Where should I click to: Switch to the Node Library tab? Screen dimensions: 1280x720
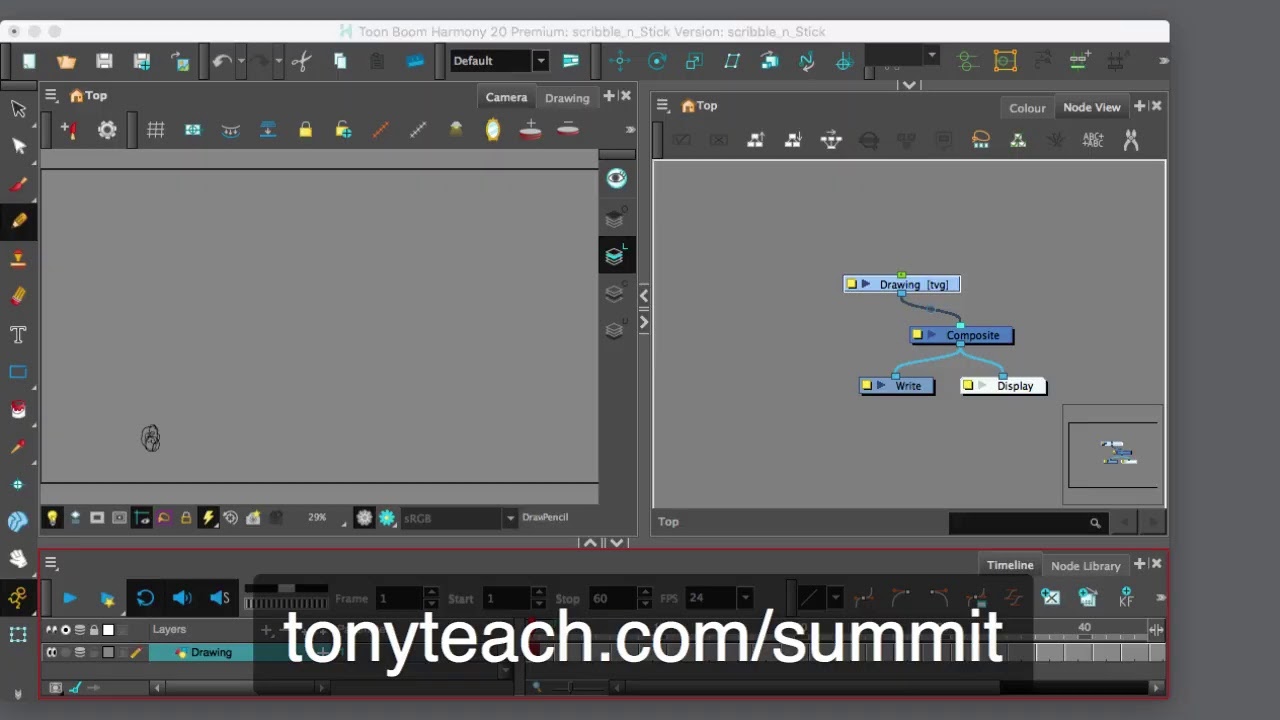tap(1086, 566)
